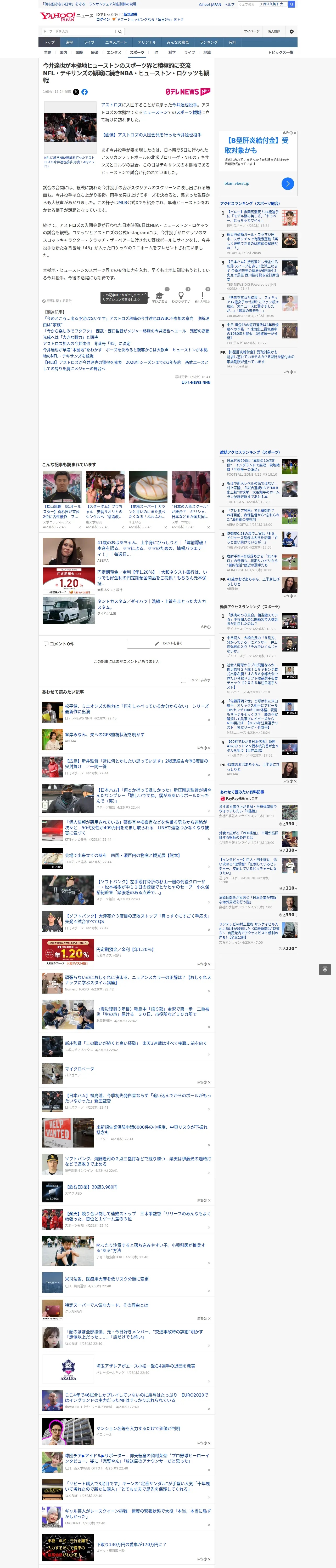Click the main article photo thumbnail
336x1568 pixels.
(x=70, y=128)
